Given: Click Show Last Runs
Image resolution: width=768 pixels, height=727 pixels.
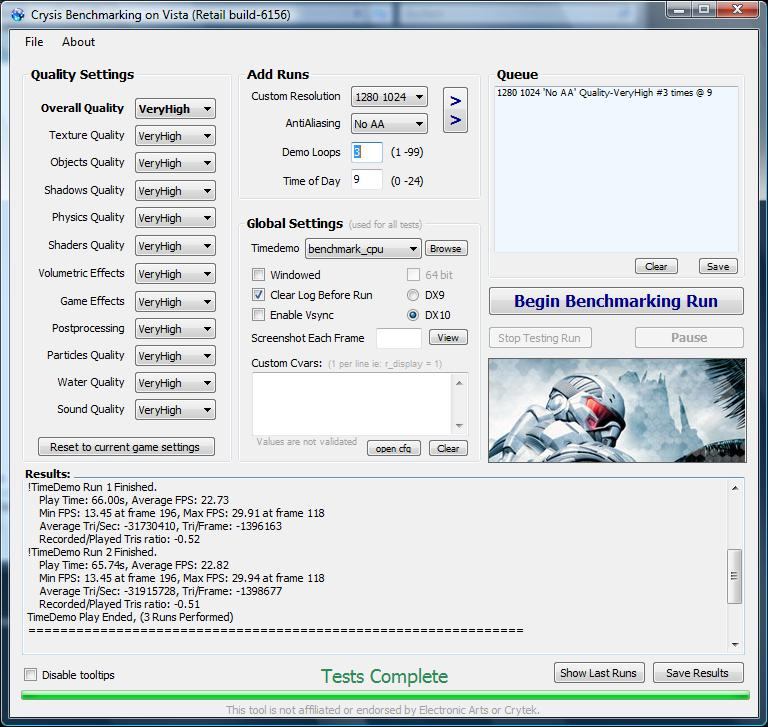Looking at the screenshot, I should point(599,673).
